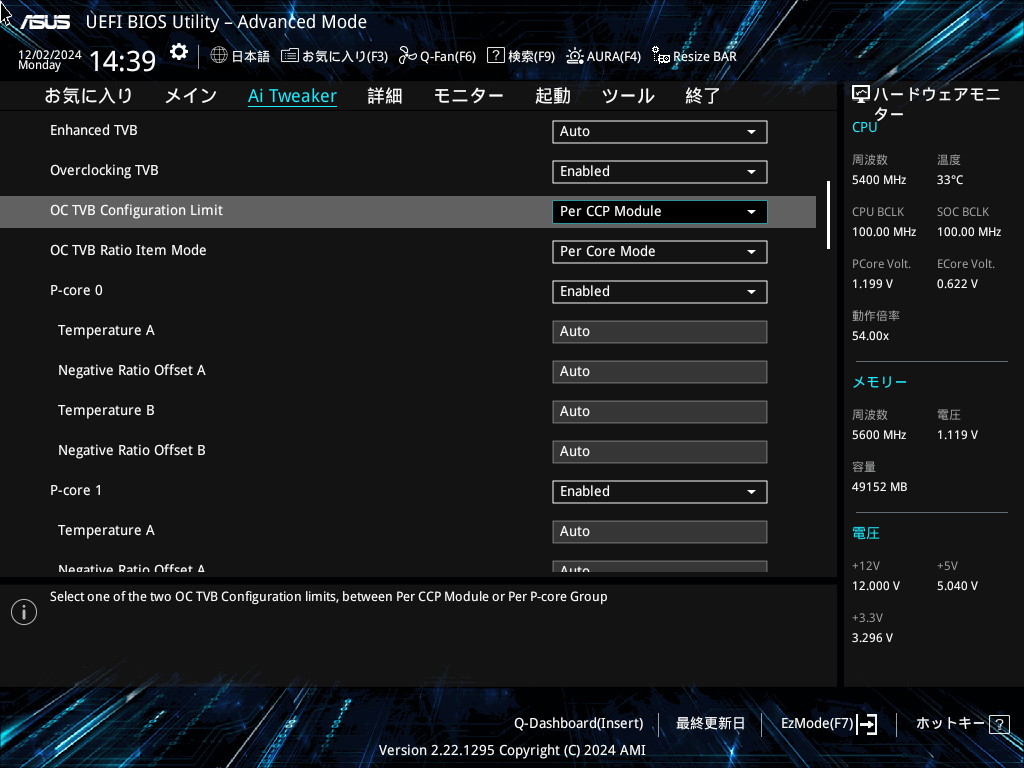Click 最終更新日 button
1024x768 pixels.
click(710, 724)
